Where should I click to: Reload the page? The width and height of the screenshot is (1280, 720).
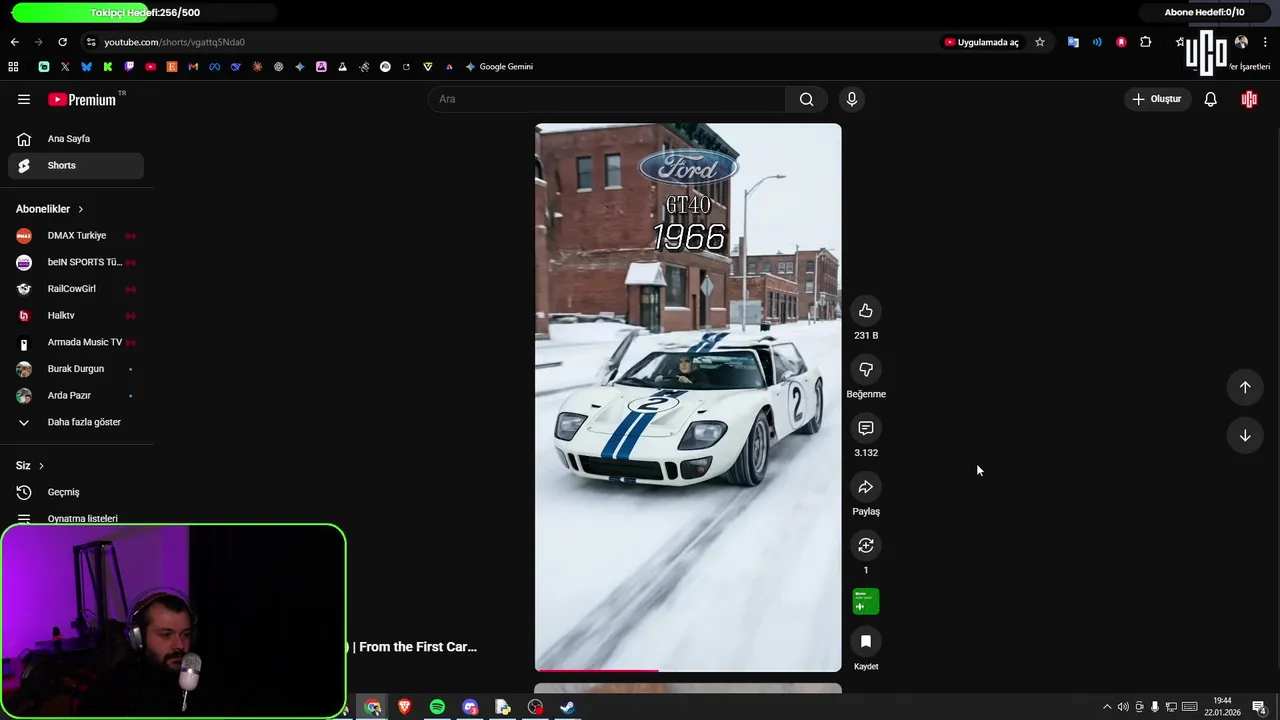click(62, 42)
